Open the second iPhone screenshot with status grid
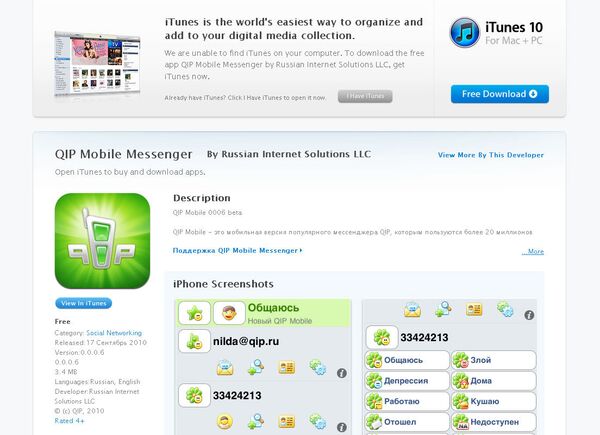This screenshot has width=600, height=435. pyautogui.click(x=450, y=367)
